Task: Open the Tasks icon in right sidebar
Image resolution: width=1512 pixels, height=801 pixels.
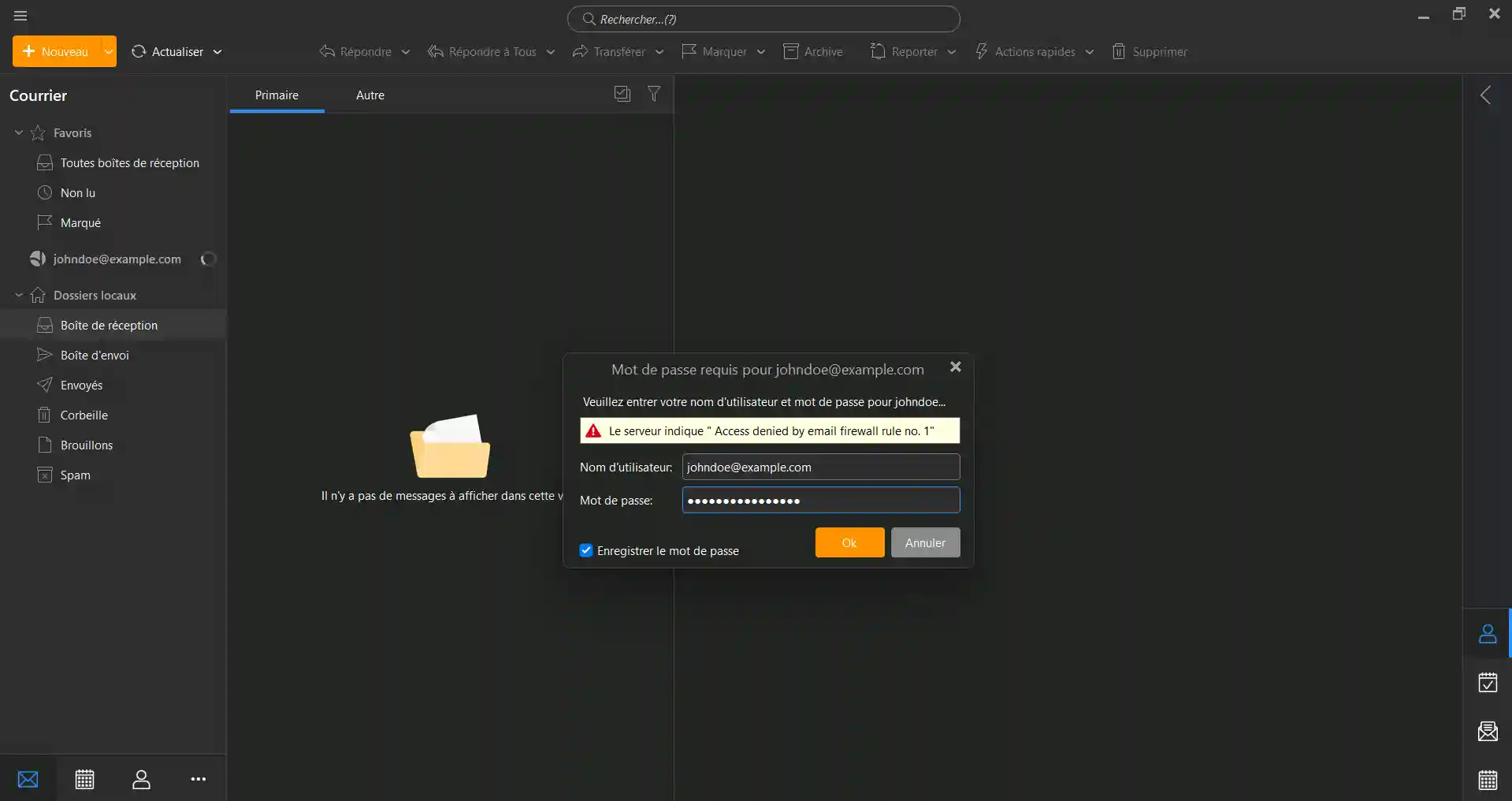Action: pyautogui.click(x=1488, y=683)
